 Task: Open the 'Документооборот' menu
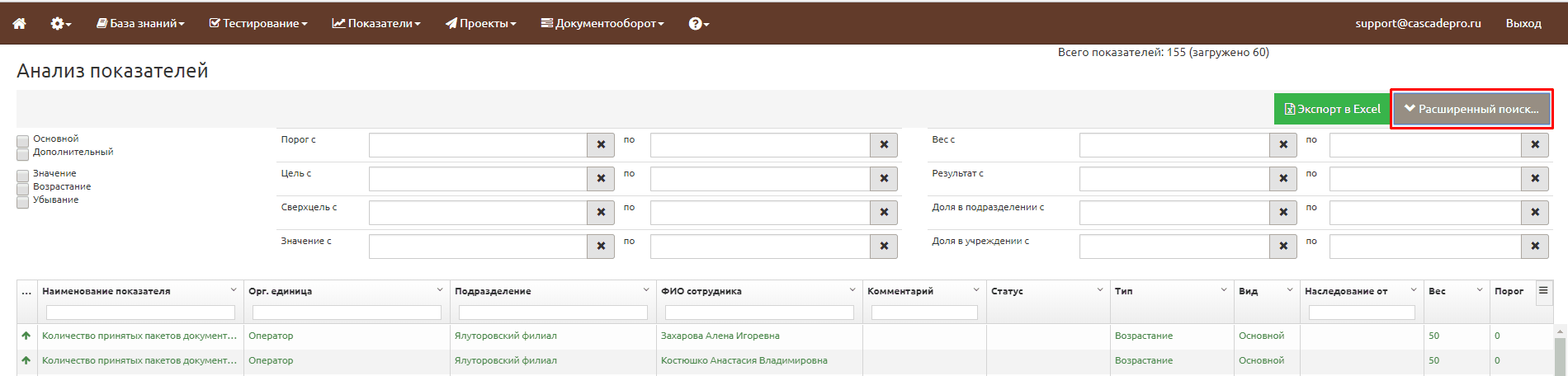click(602, 23)
